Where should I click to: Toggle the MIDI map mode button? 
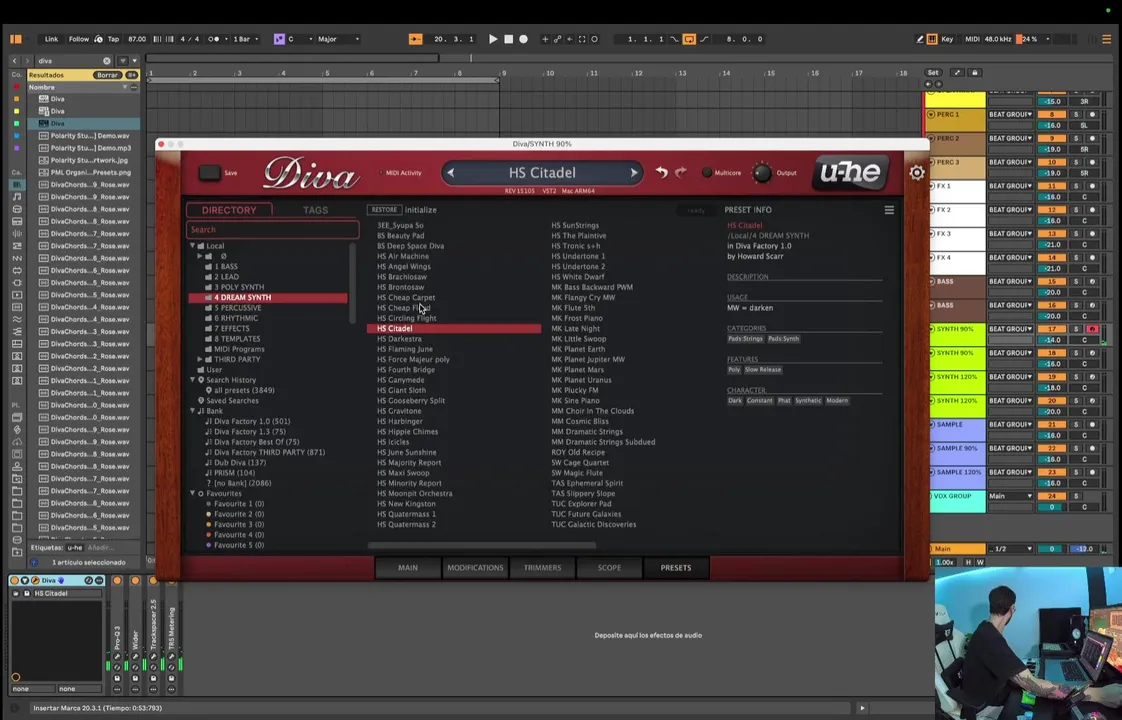972,39
